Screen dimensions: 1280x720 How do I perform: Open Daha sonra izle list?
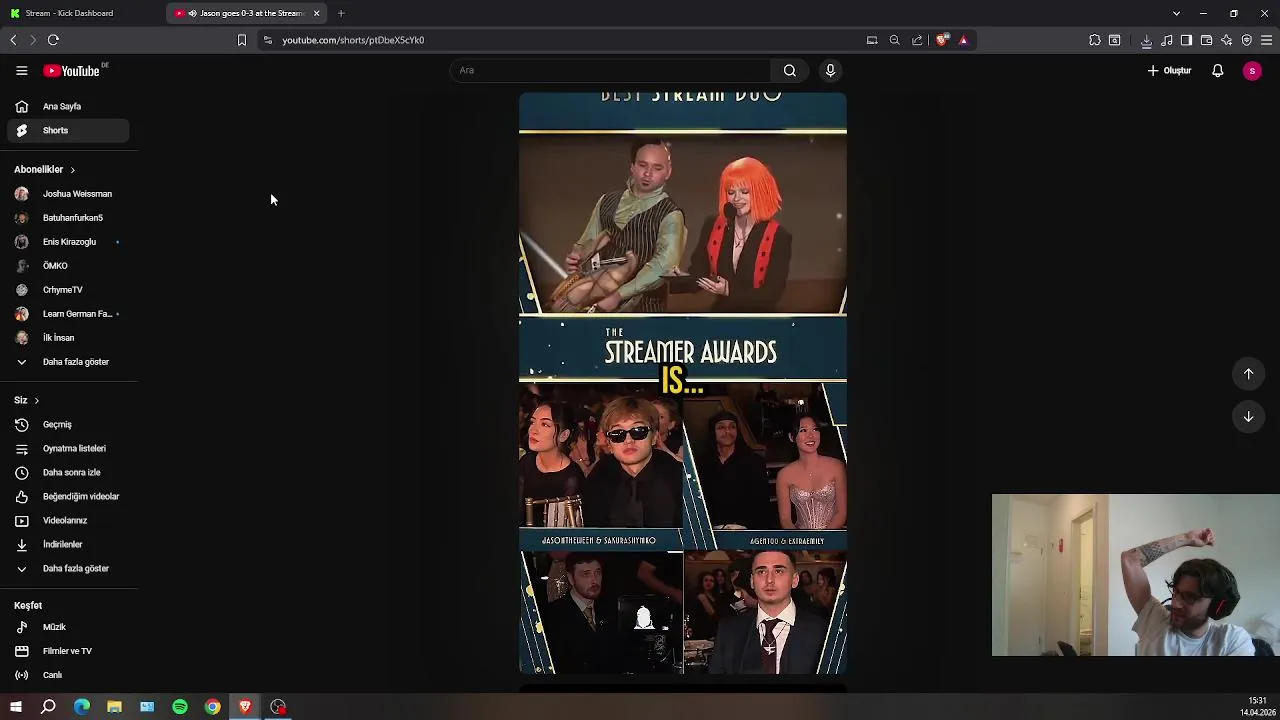click(x=68, y=472)
